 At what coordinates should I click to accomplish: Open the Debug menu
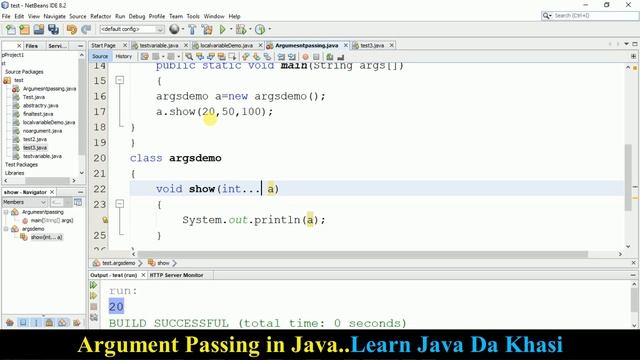[x=137, y=16]
